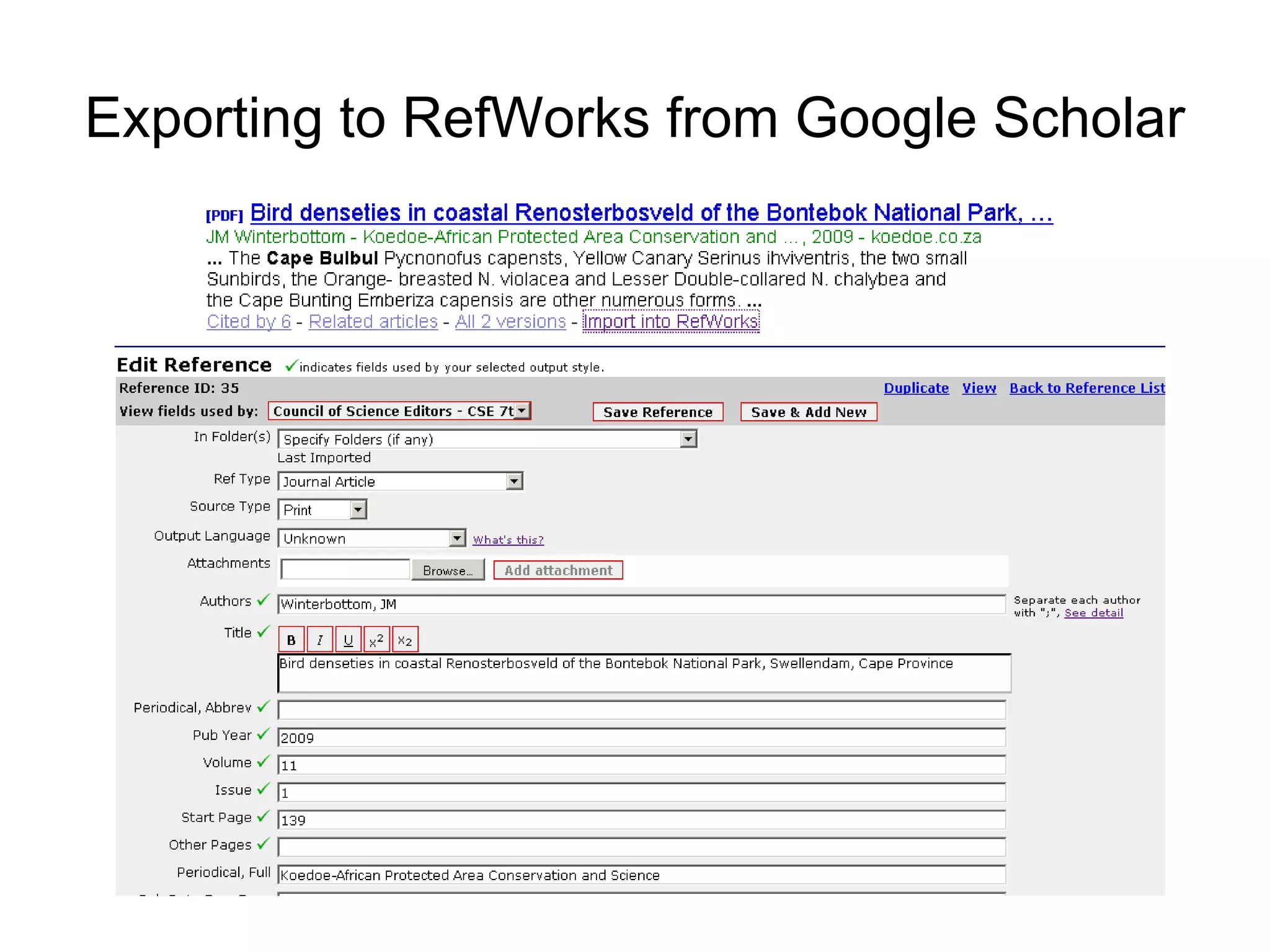Click the Underline formatting button for Title

pos(348,640)
